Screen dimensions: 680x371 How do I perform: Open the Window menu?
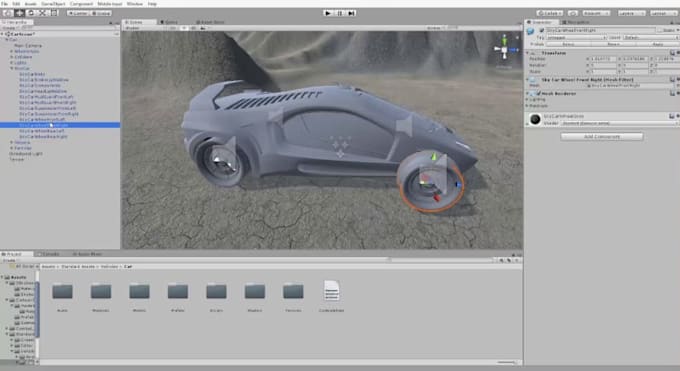(x=134, y=3)
